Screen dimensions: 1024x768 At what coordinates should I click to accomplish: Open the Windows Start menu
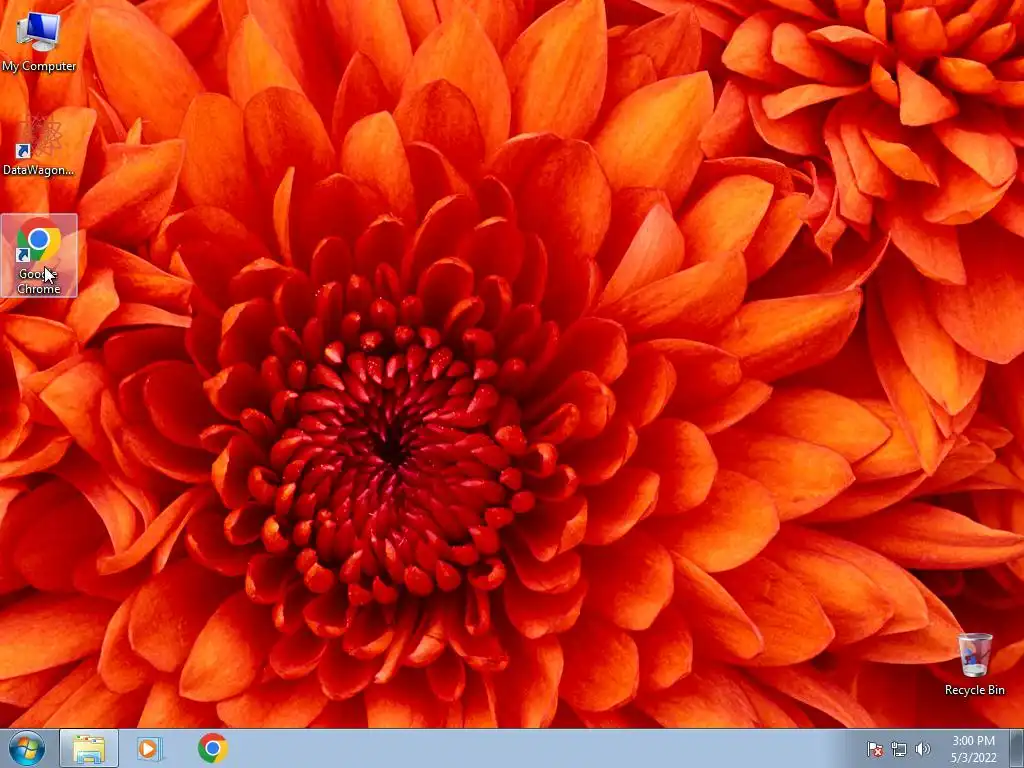pyautogui.click(x=27, y=748)
